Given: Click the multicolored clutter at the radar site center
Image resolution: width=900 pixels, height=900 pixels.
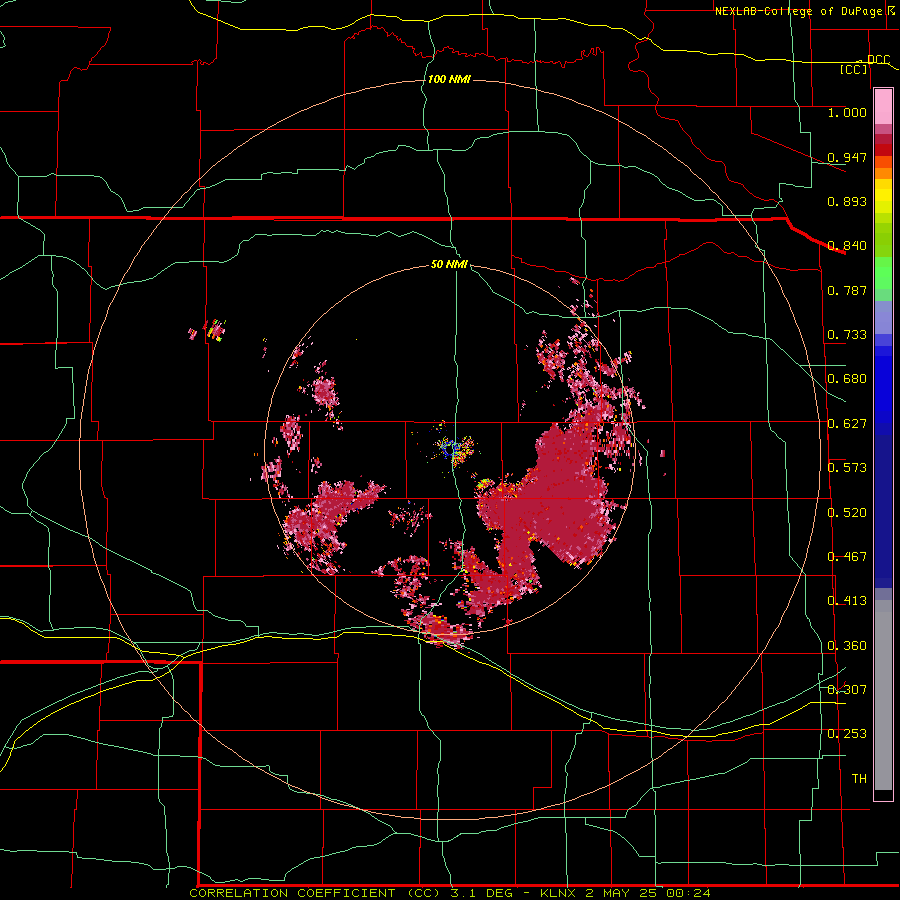Looking at the screenshot, I should (453, 448).
